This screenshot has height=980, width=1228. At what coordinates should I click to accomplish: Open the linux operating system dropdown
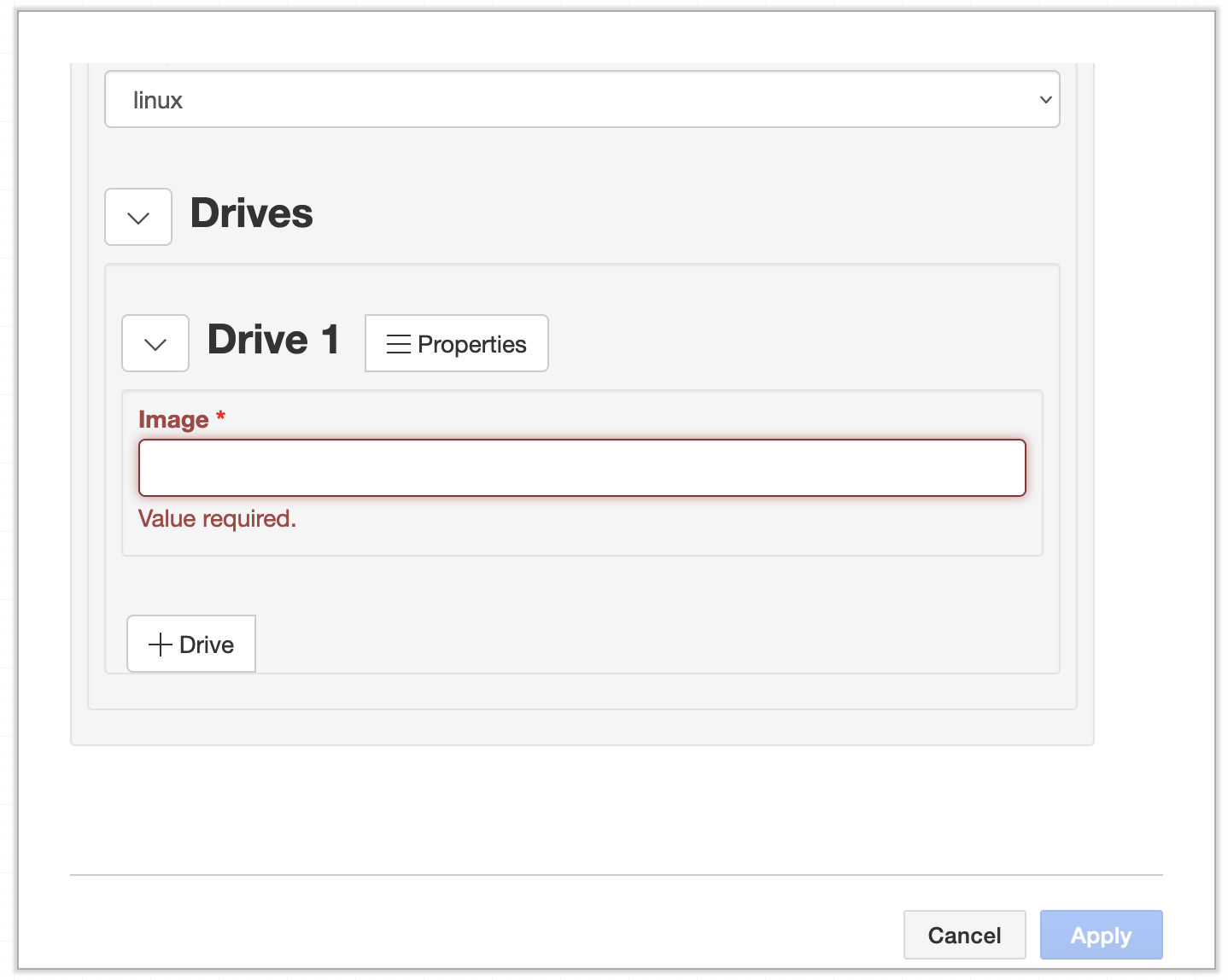pyautogui.click(x=582, y=100)
